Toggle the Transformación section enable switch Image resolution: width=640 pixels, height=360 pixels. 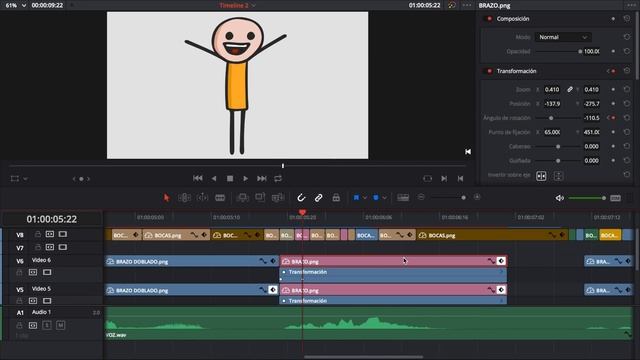click(489, 71)
